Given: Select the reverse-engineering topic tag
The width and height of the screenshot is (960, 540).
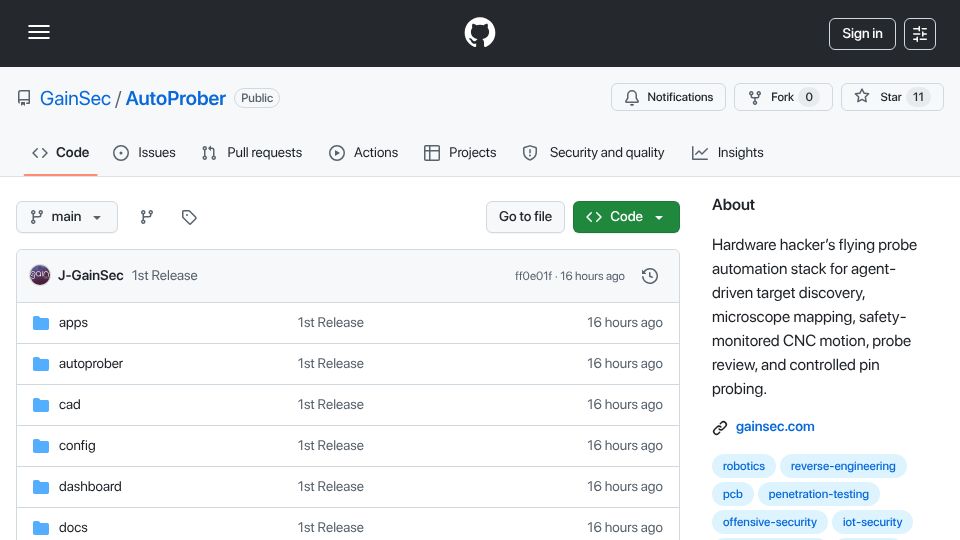Looking at the screenshot, I should [x=843, y=466].
